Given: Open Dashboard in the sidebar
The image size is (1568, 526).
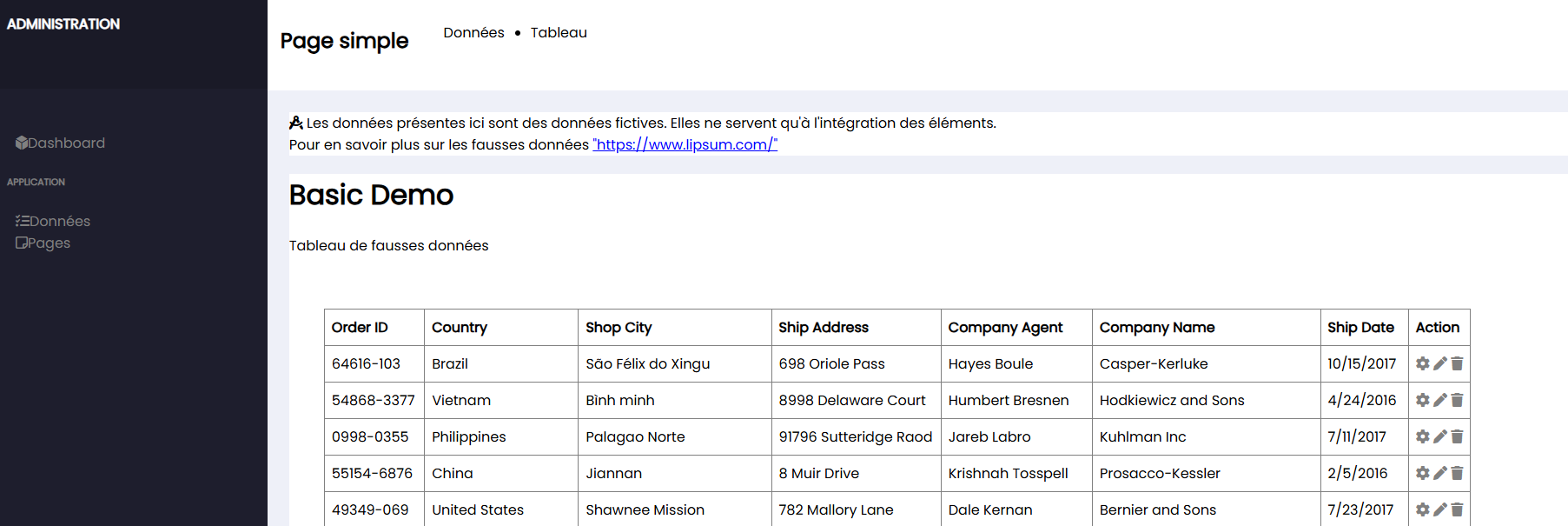Looking at the screenshot, I should point(60,143).
